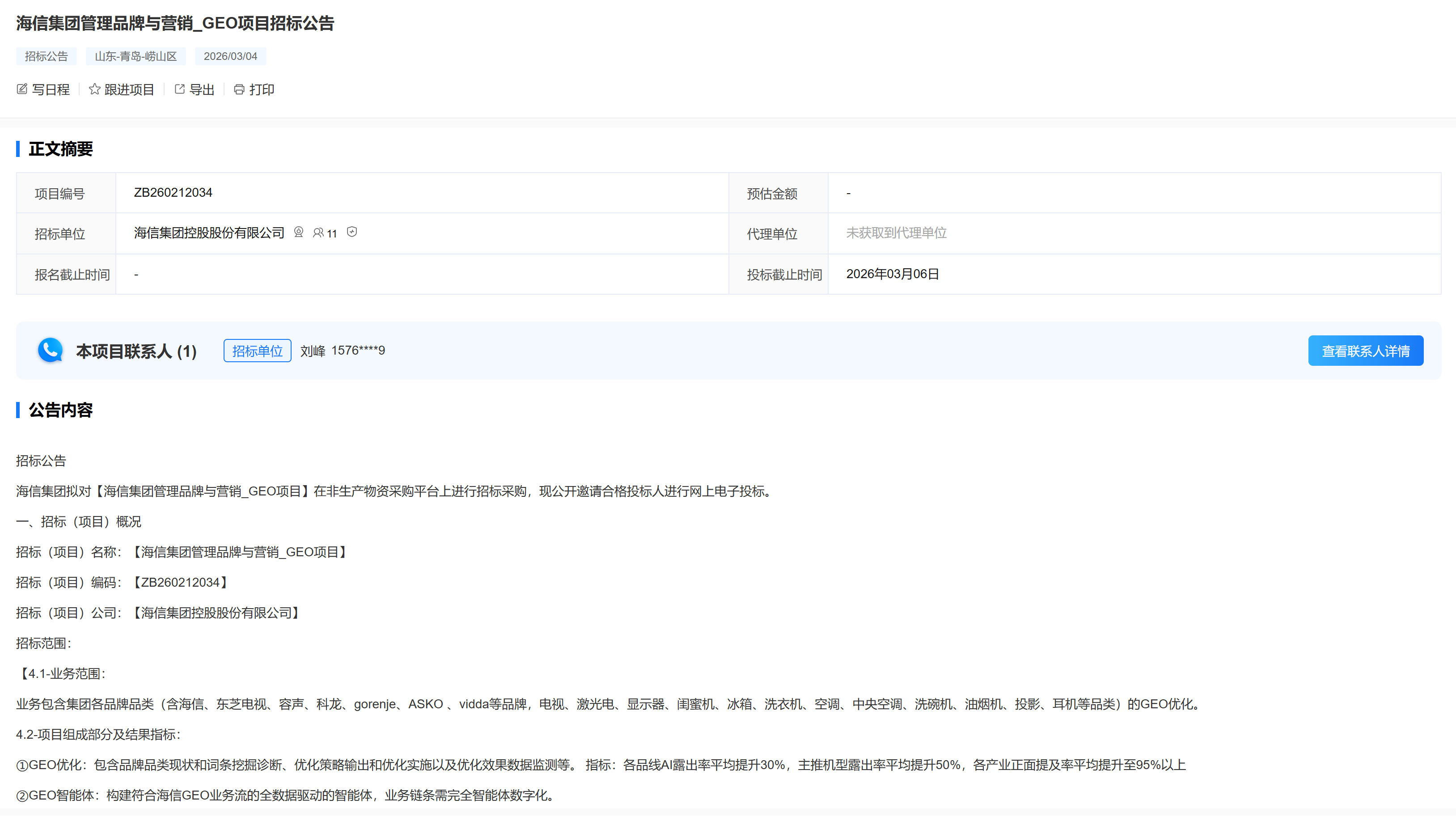Click the 招标范围： line
1456x821 pixels.
44,643
